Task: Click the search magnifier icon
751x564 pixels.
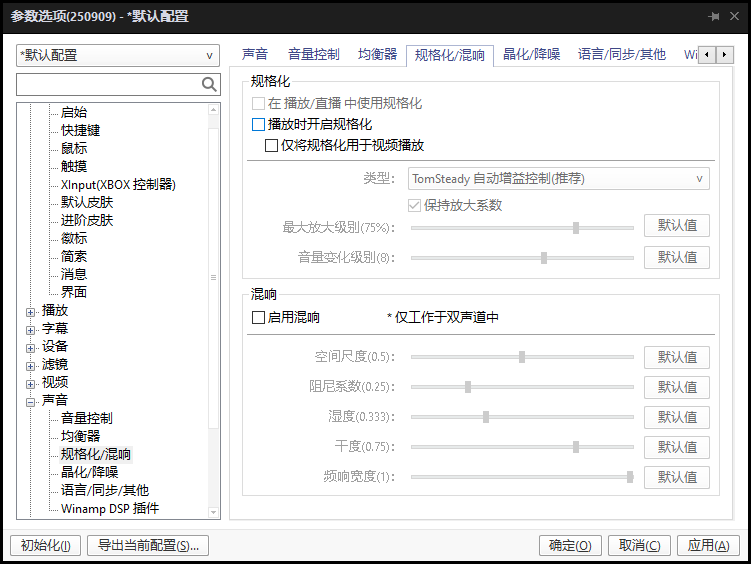Action: (209, 85)
